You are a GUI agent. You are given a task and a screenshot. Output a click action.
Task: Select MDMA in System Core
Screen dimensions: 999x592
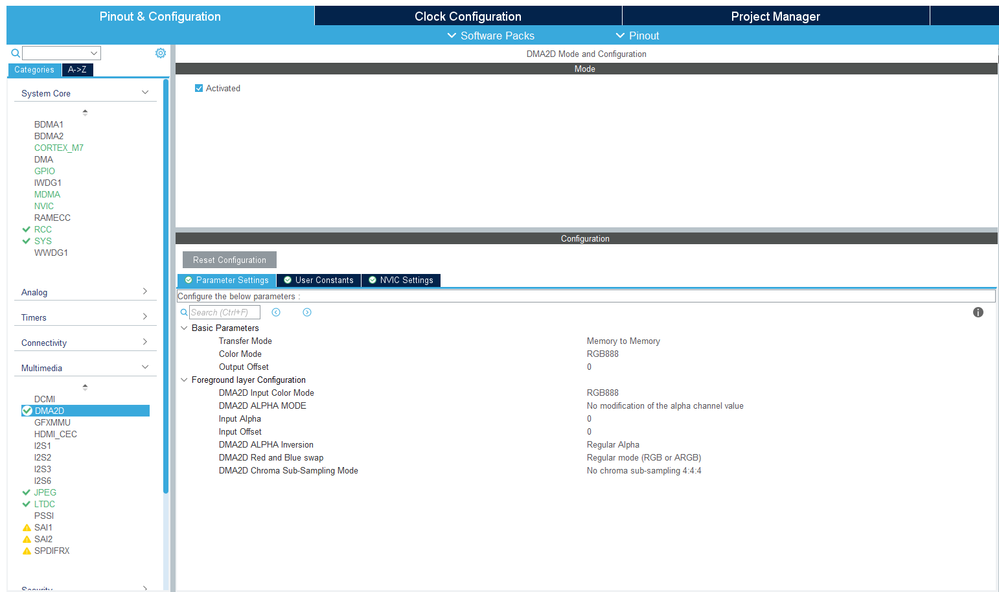coord(47,194)
